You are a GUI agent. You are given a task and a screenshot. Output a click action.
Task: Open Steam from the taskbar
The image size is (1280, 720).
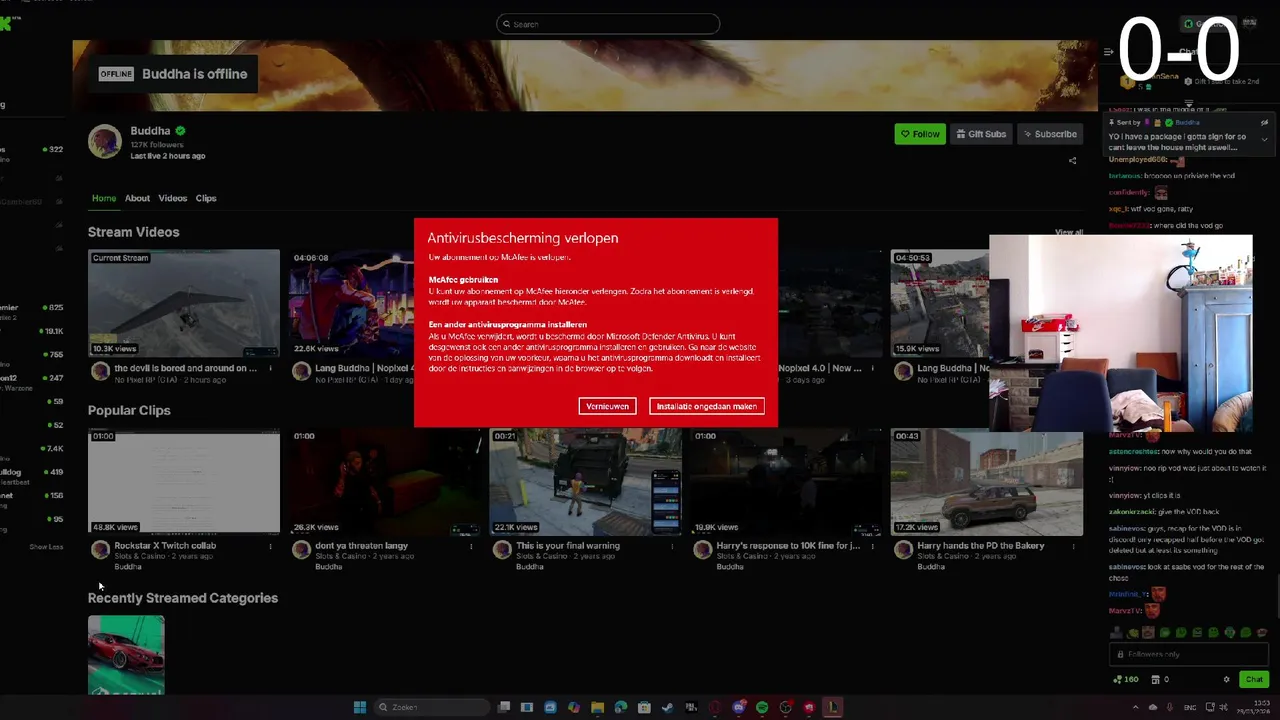pyautogui.click(x=668, y=707)
